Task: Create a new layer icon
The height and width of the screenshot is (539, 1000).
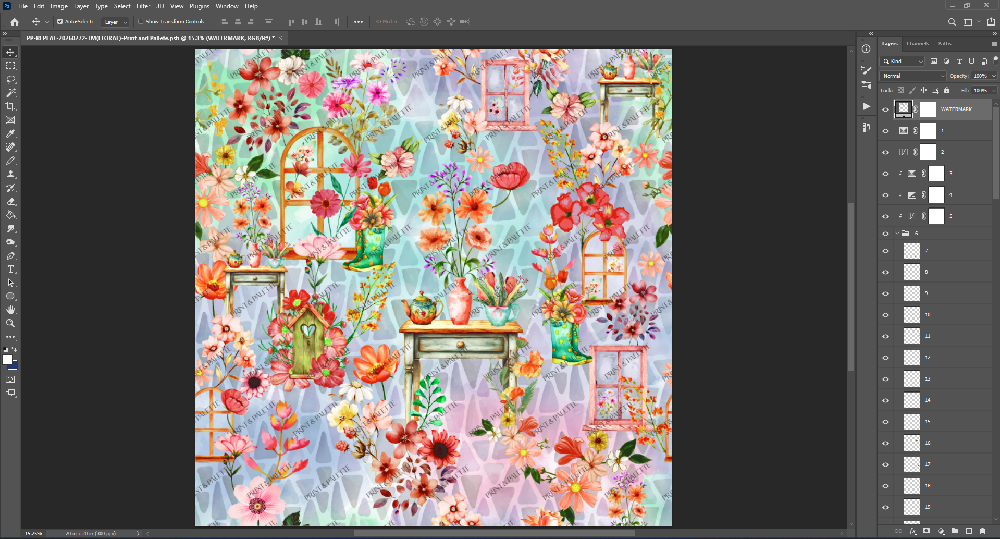Action: pos(969,531)
